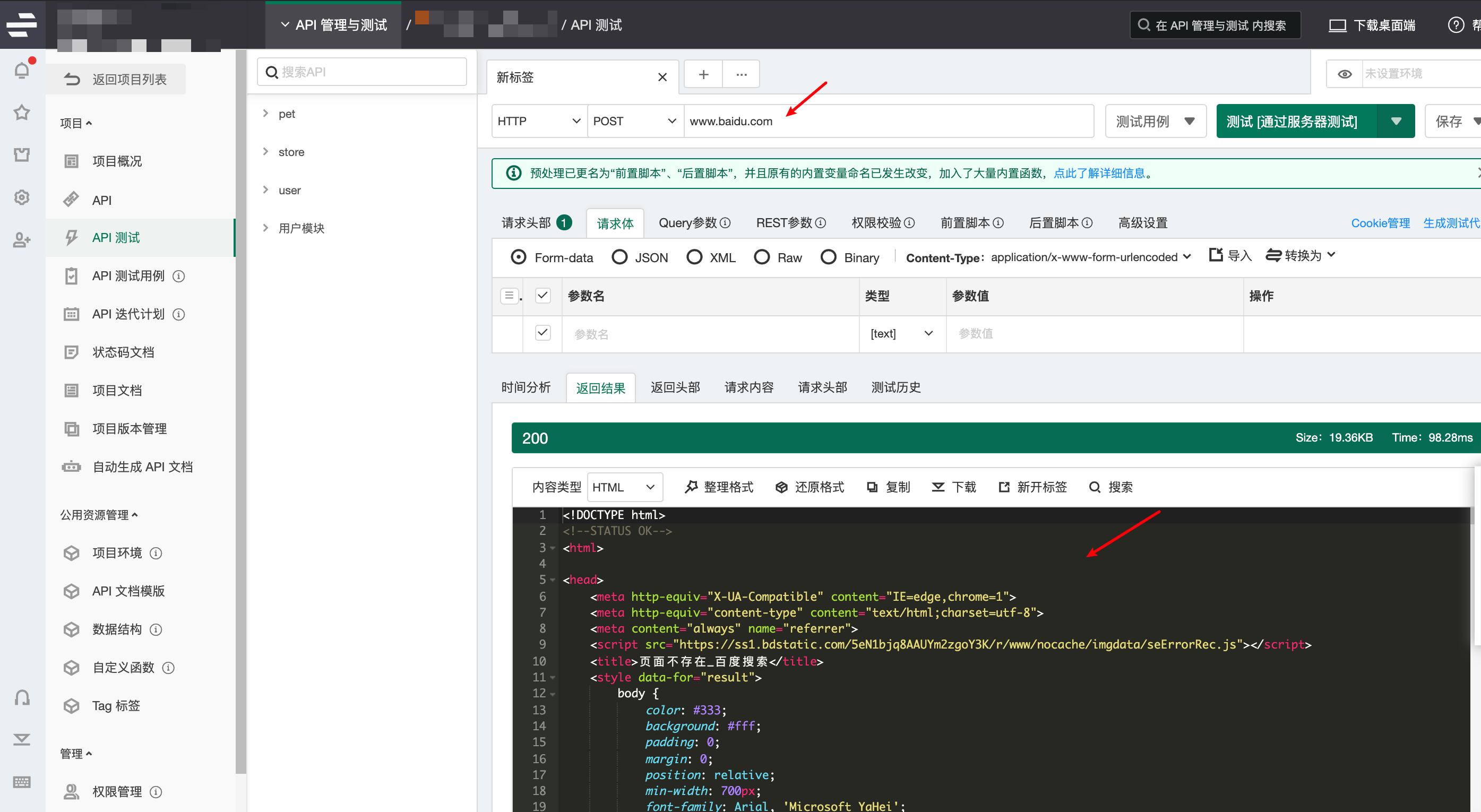Click the 整理格式 format icon

pyautogui.click(x=691, y=487)
